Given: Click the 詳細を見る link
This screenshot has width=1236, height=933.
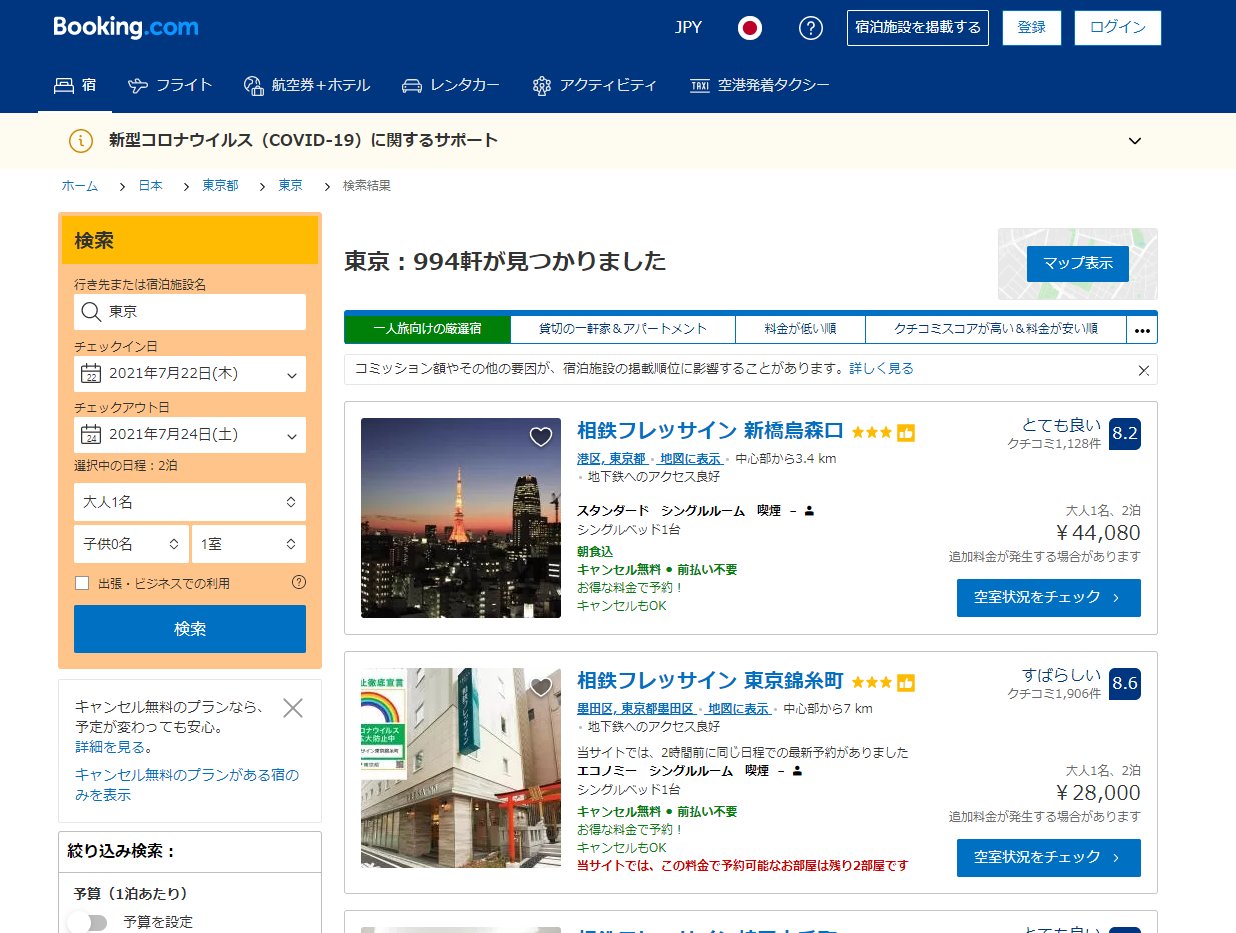Looking at the screenshot, I should pos(111,747).
